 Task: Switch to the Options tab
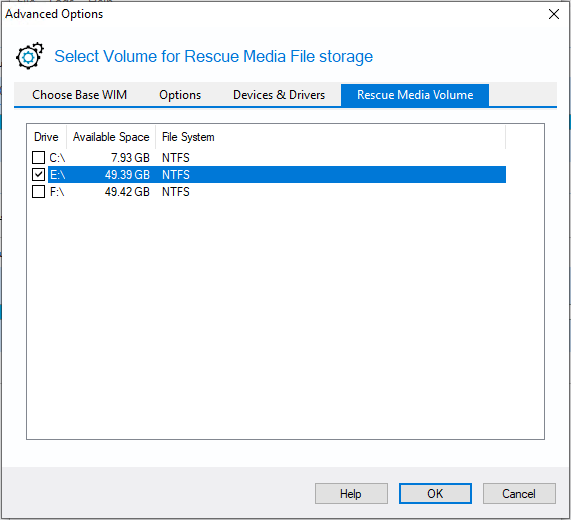(180, 95)
